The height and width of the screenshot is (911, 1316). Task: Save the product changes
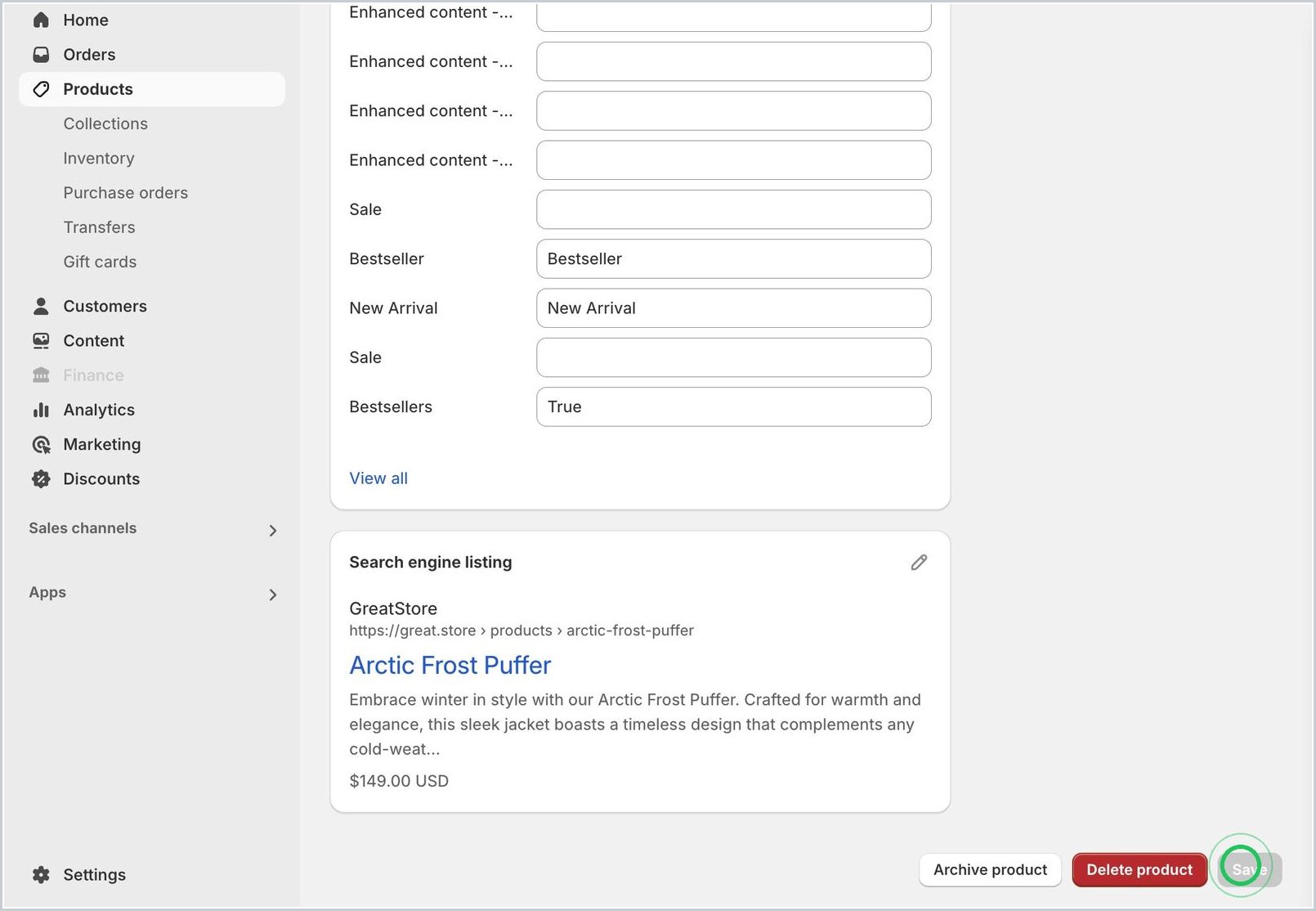1250,870
